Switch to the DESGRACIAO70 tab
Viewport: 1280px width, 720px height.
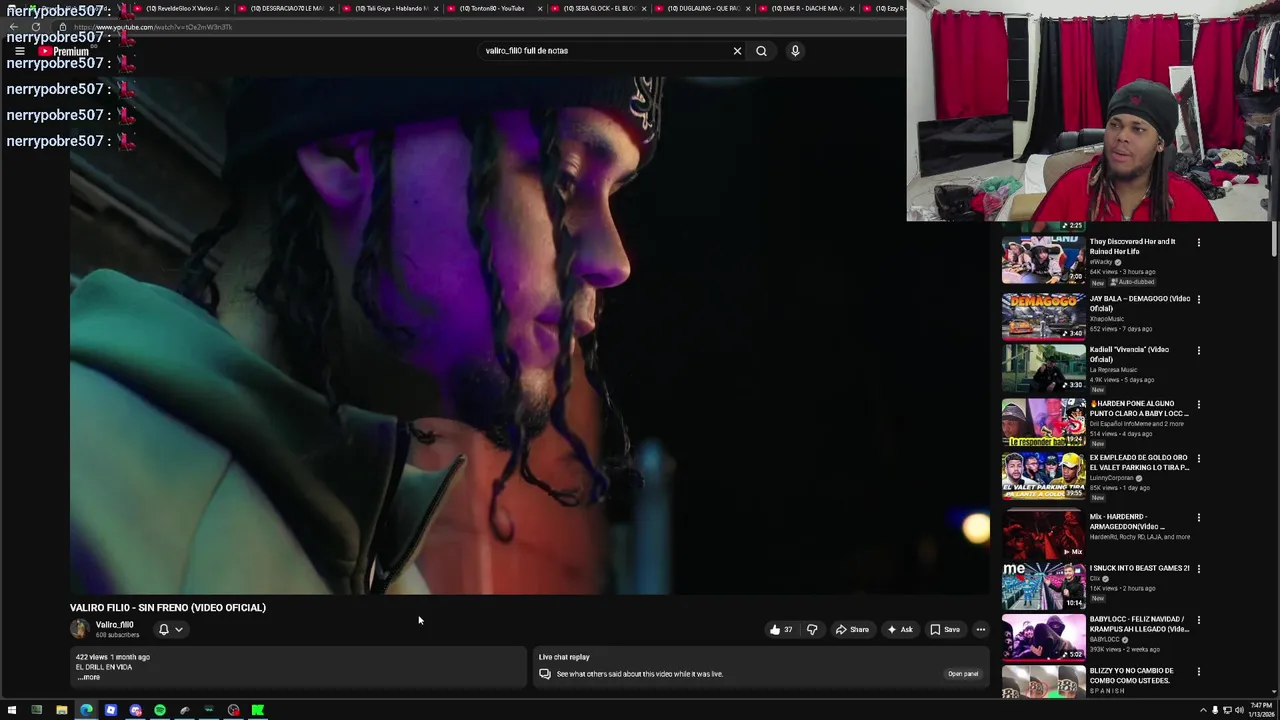click(287, 8)
